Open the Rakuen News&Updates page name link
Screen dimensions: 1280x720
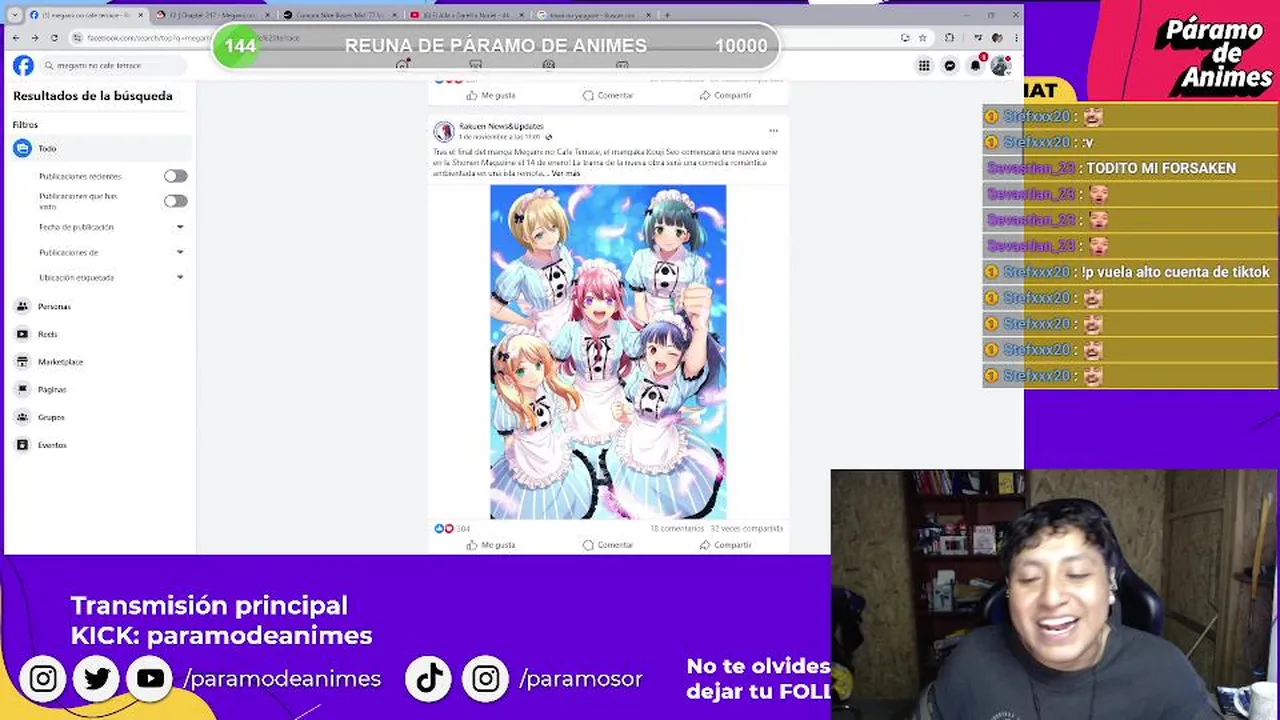pyautogui.click(x=501, y=127)
